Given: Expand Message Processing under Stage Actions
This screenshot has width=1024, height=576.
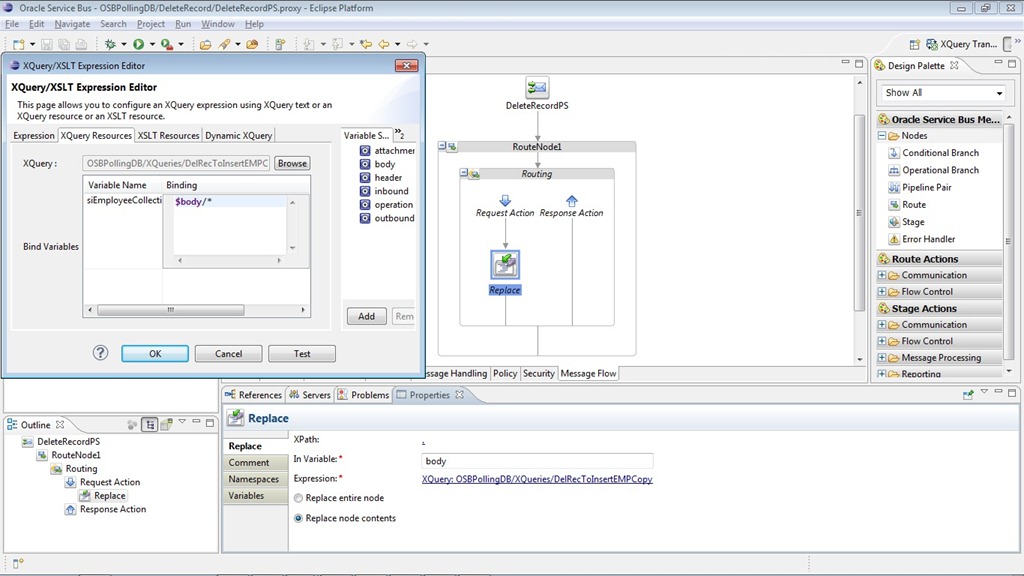Looking at the screenshot, I should coord(882,358).
